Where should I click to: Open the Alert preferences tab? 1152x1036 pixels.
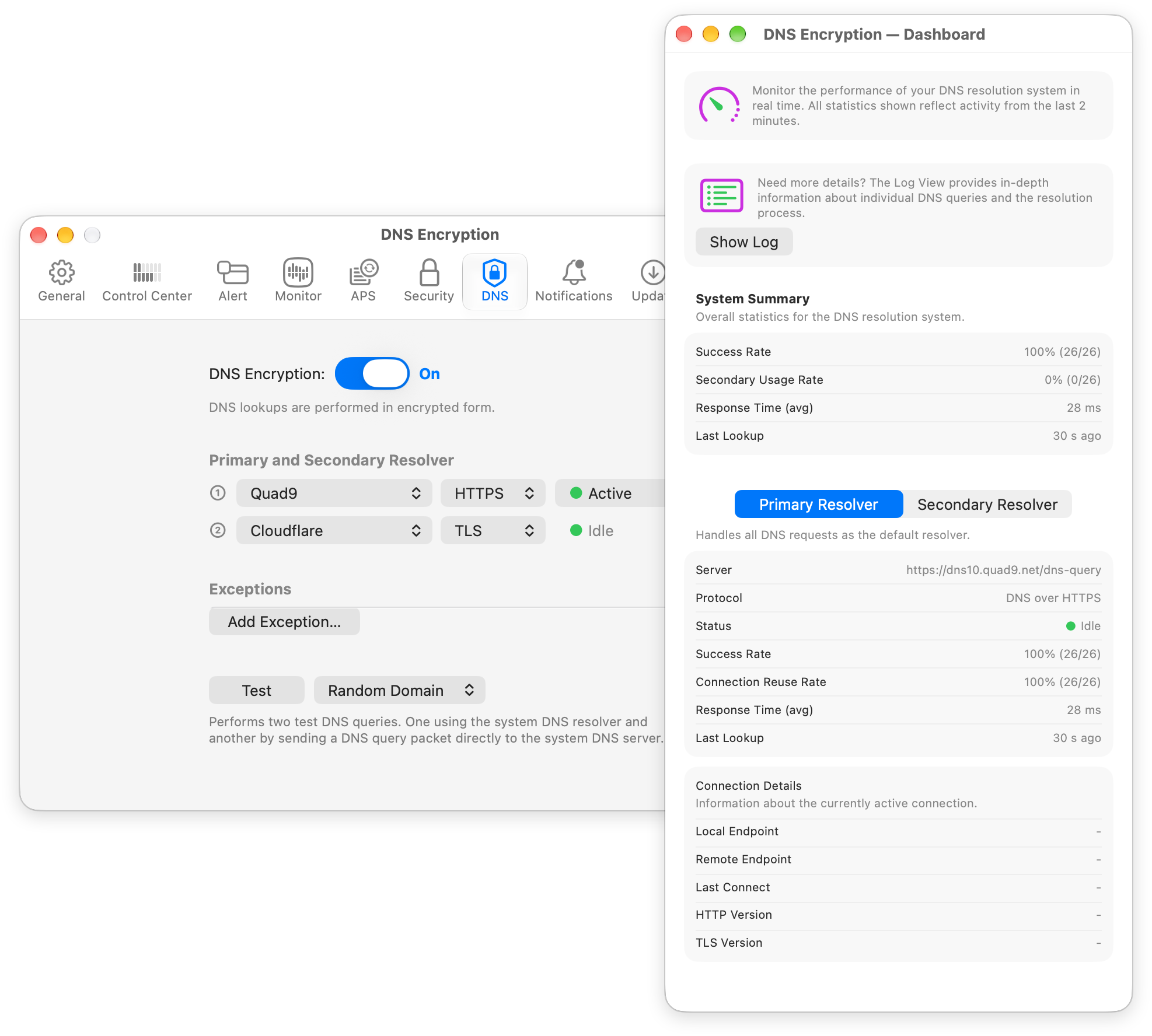[x=233, y=281]
